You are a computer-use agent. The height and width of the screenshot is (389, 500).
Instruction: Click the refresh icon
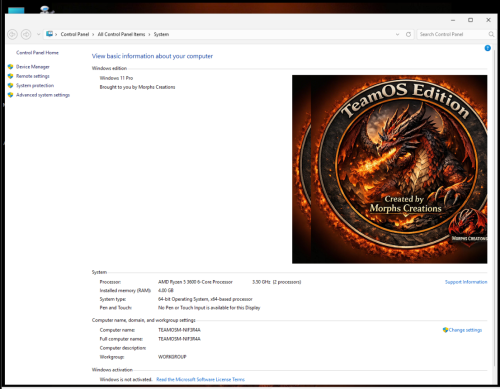408,34
